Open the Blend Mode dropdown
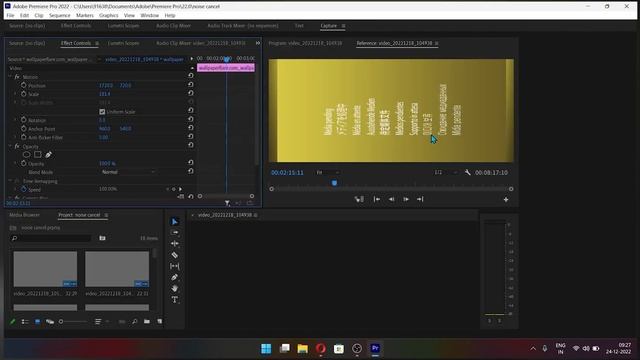640x360 pixels. click(x=128, y=172)
